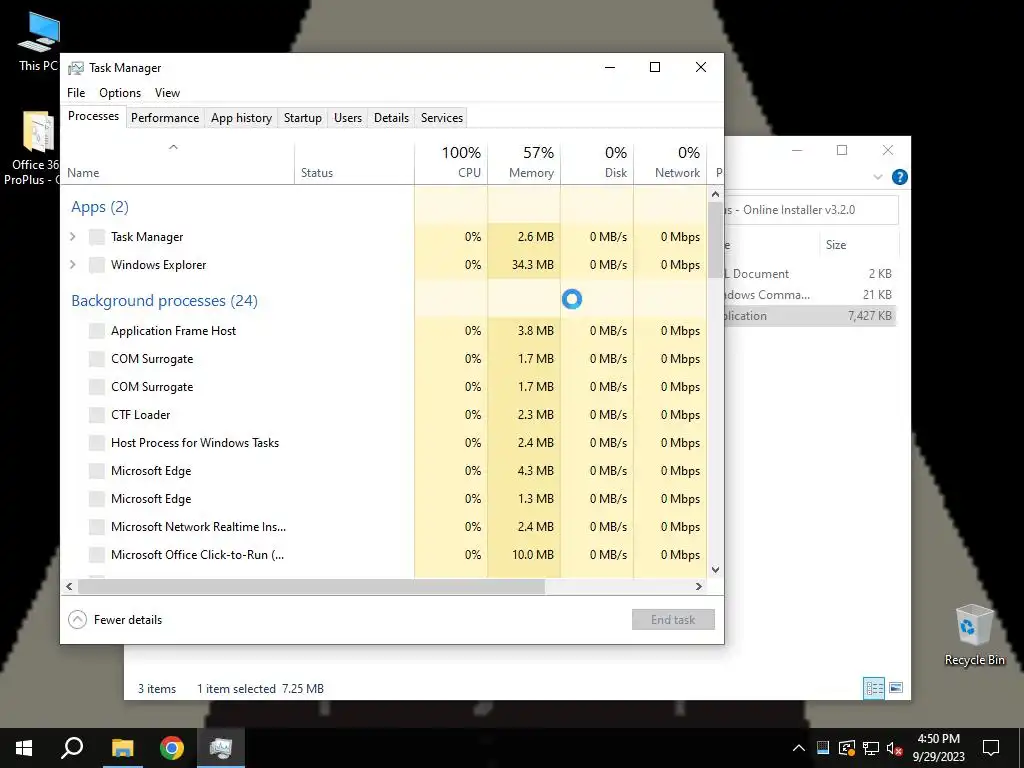Click the muted volume tray icon
Viewport: 1024px width, 768px height.
coord(895,748)
